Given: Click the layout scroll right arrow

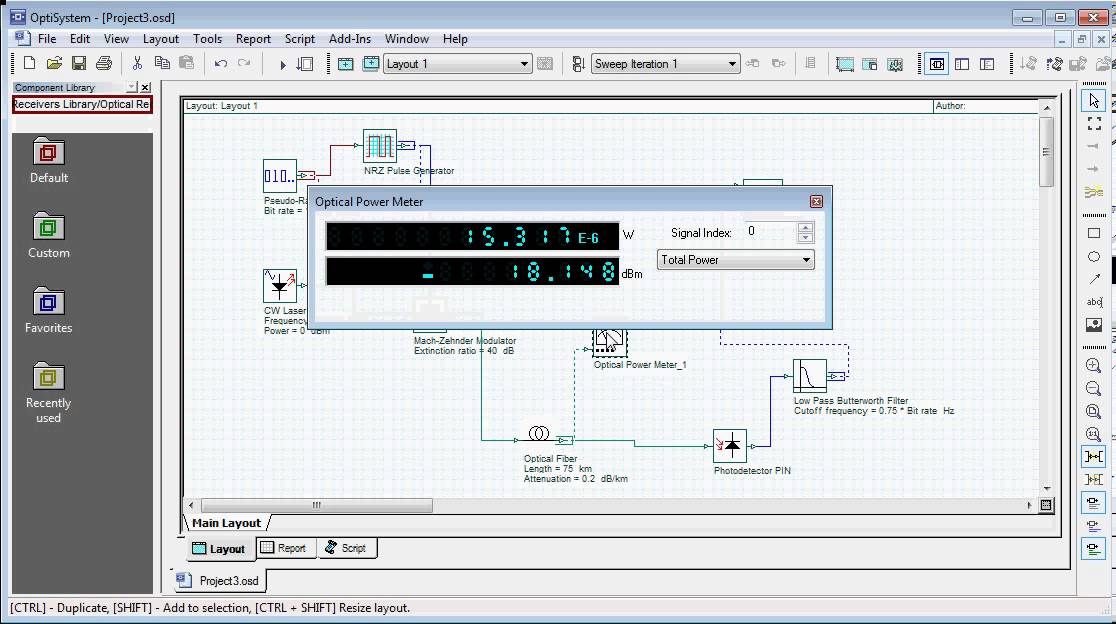Looking at the screenshot, I should 1029,505.
